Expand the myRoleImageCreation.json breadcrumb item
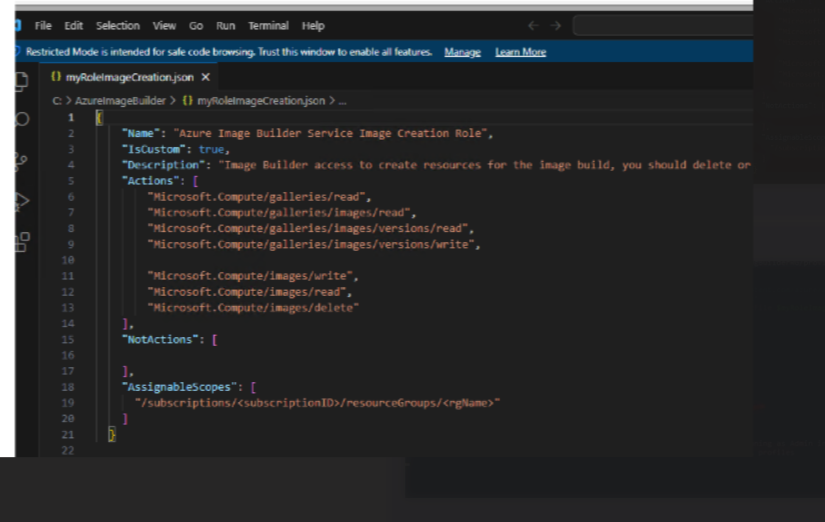Image resolution: width=825 pixels, height=522 pixels. click(260, 101)
